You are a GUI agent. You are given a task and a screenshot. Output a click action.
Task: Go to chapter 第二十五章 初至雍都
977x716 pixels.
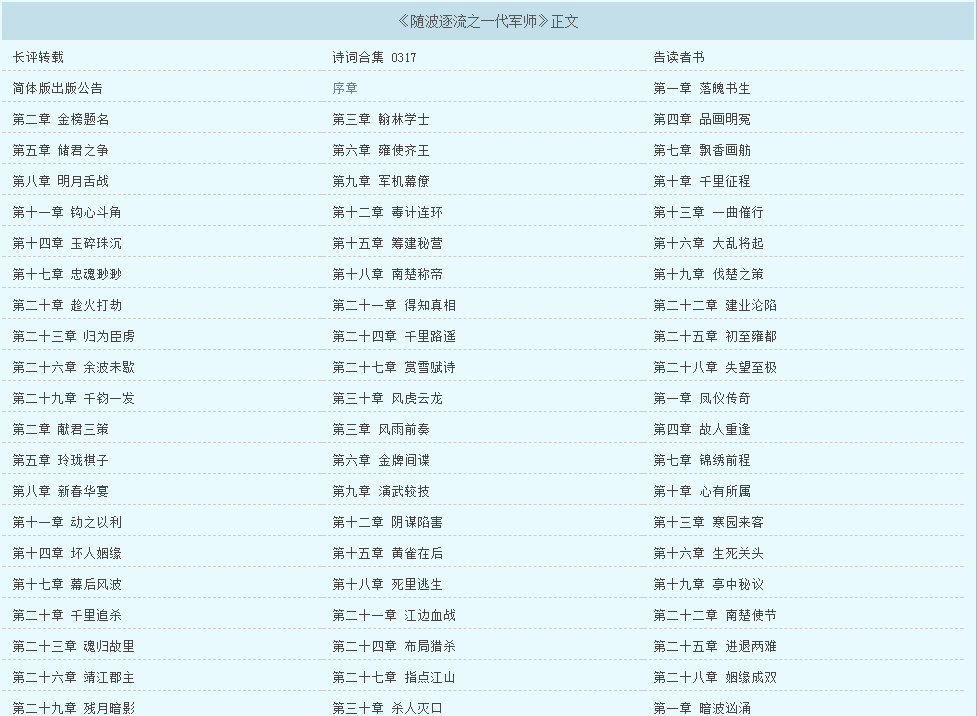point(714,336)
